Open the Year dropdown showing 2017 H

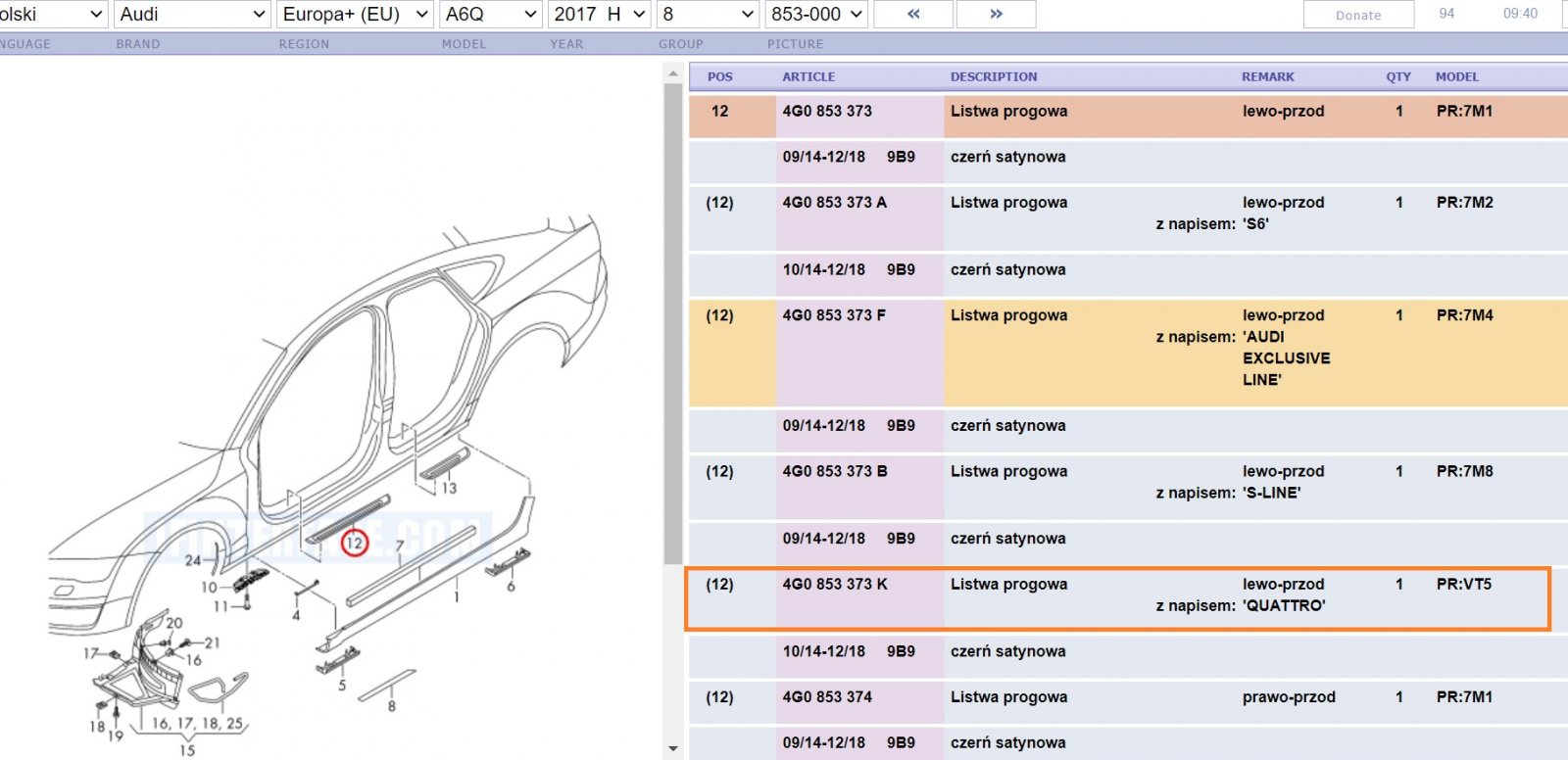600,14
